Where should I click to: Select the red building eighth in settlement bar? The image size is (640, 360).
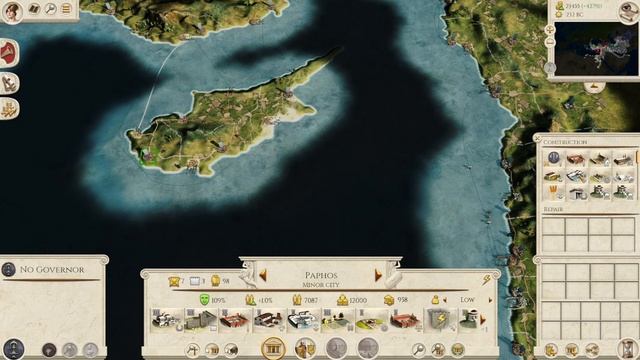tap(406, 320)
